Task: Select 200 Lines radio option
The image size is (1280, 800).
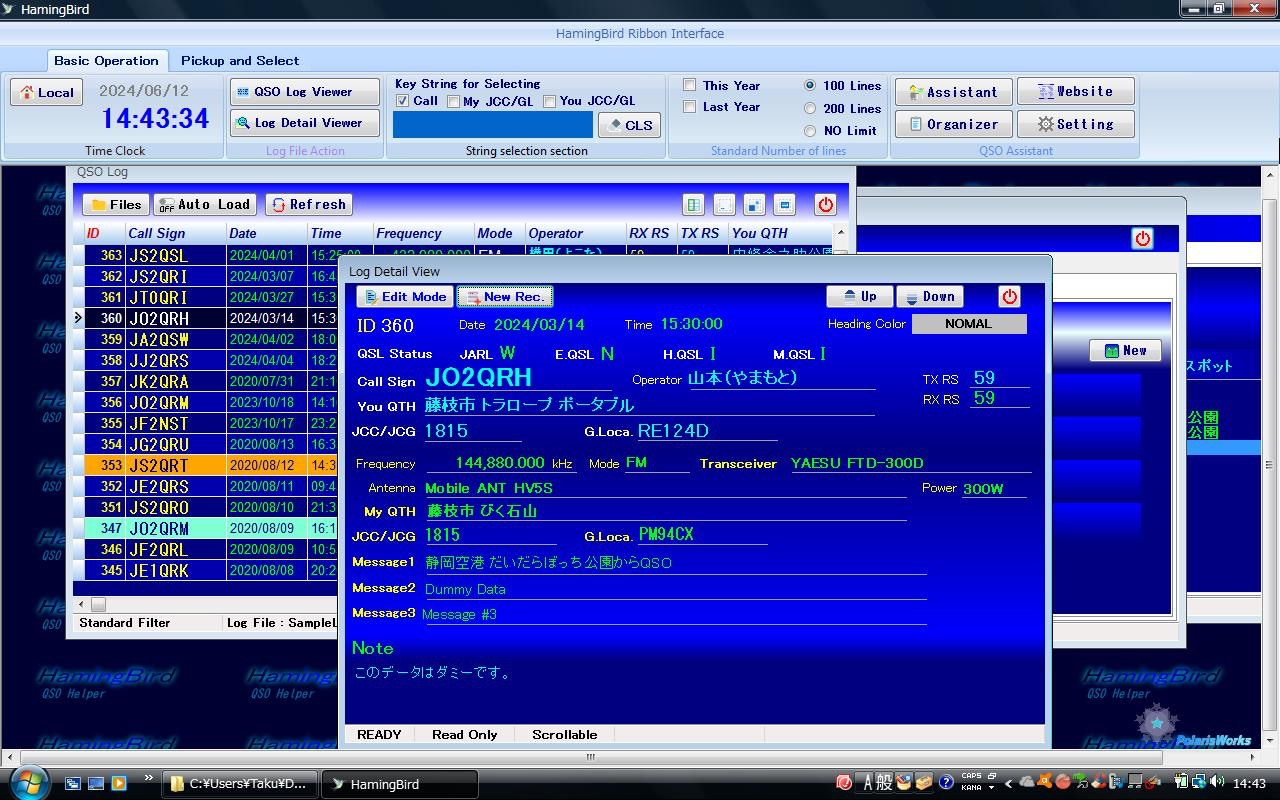Action: [810, 109]
